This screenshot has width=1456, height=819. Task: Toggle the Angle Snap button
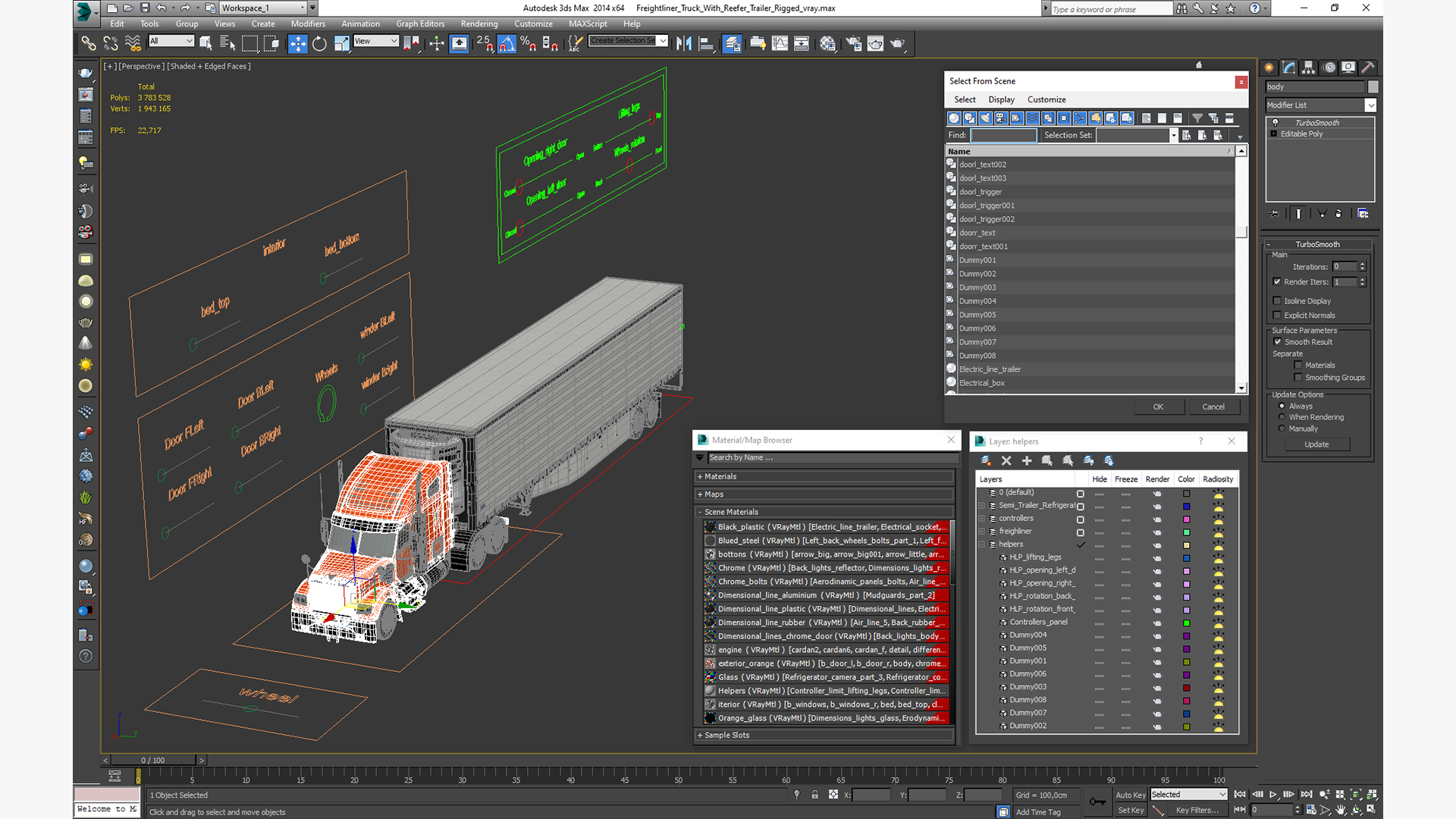(507, 43)
